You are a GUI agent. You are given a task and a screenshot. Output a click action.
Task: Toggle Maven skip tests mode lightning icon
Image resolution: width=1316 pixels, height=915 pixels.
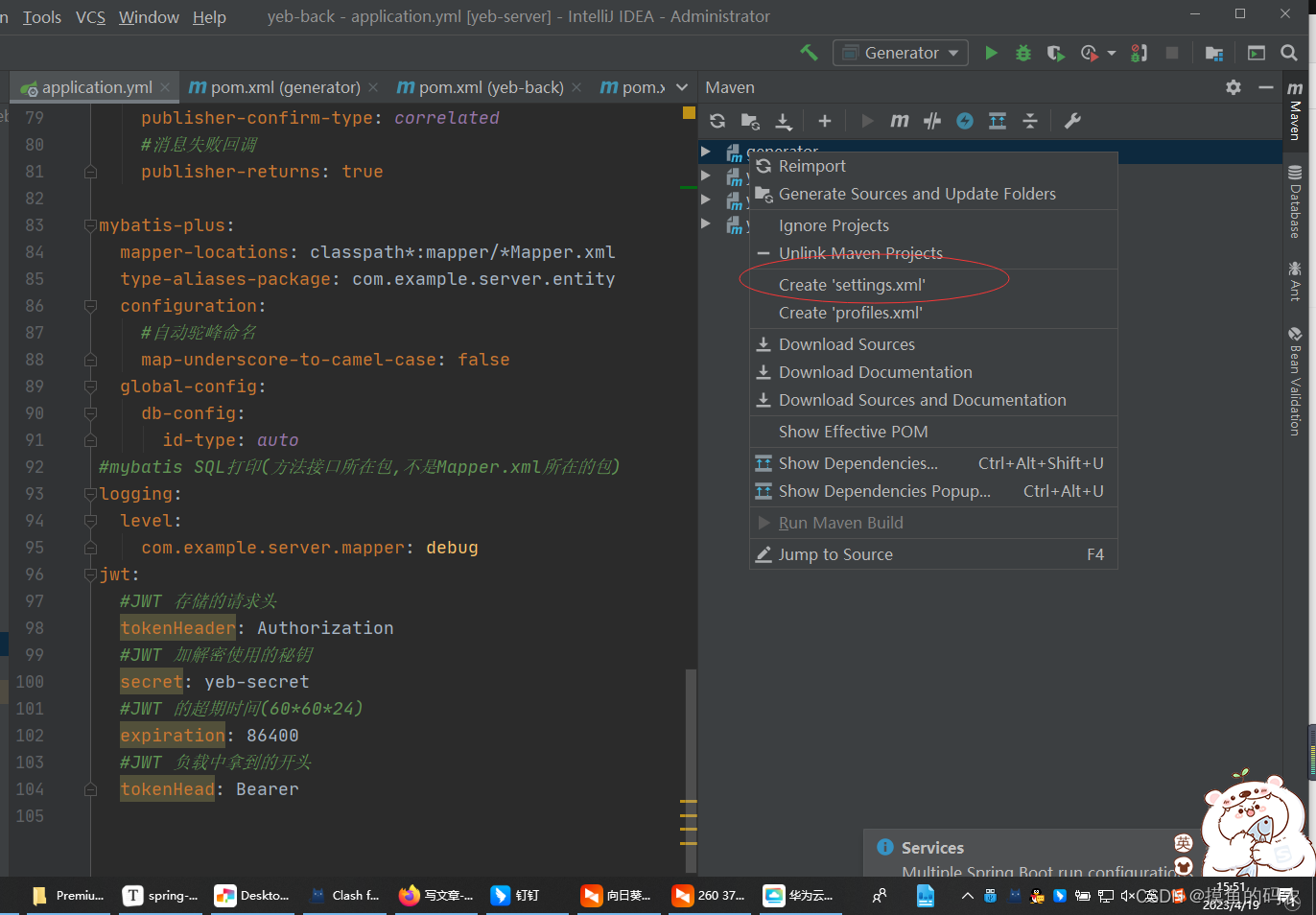pyautogui.click(x=965, y=121)
